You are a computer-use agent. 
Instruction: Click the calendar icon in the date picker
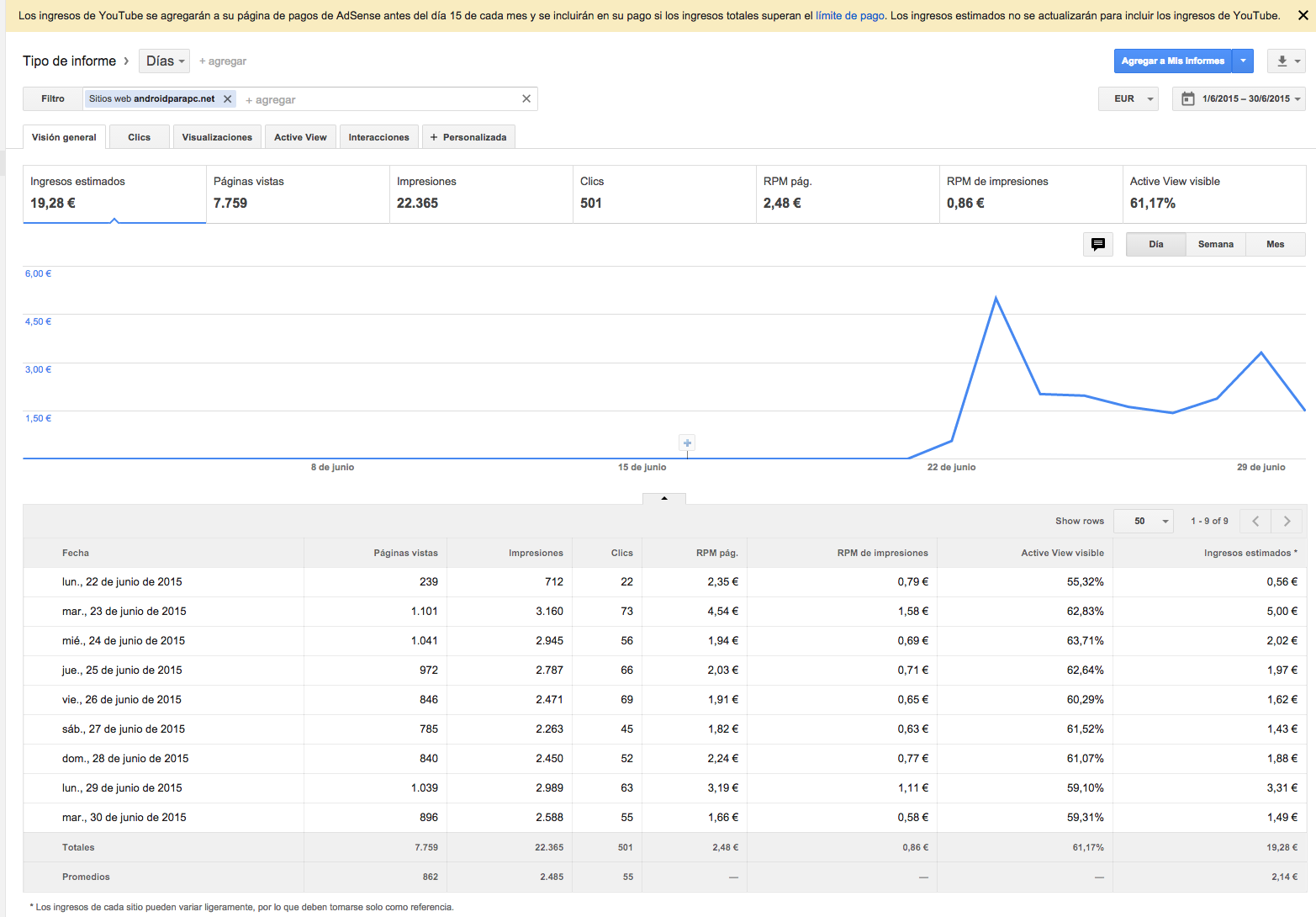(x=1188, y=98)
